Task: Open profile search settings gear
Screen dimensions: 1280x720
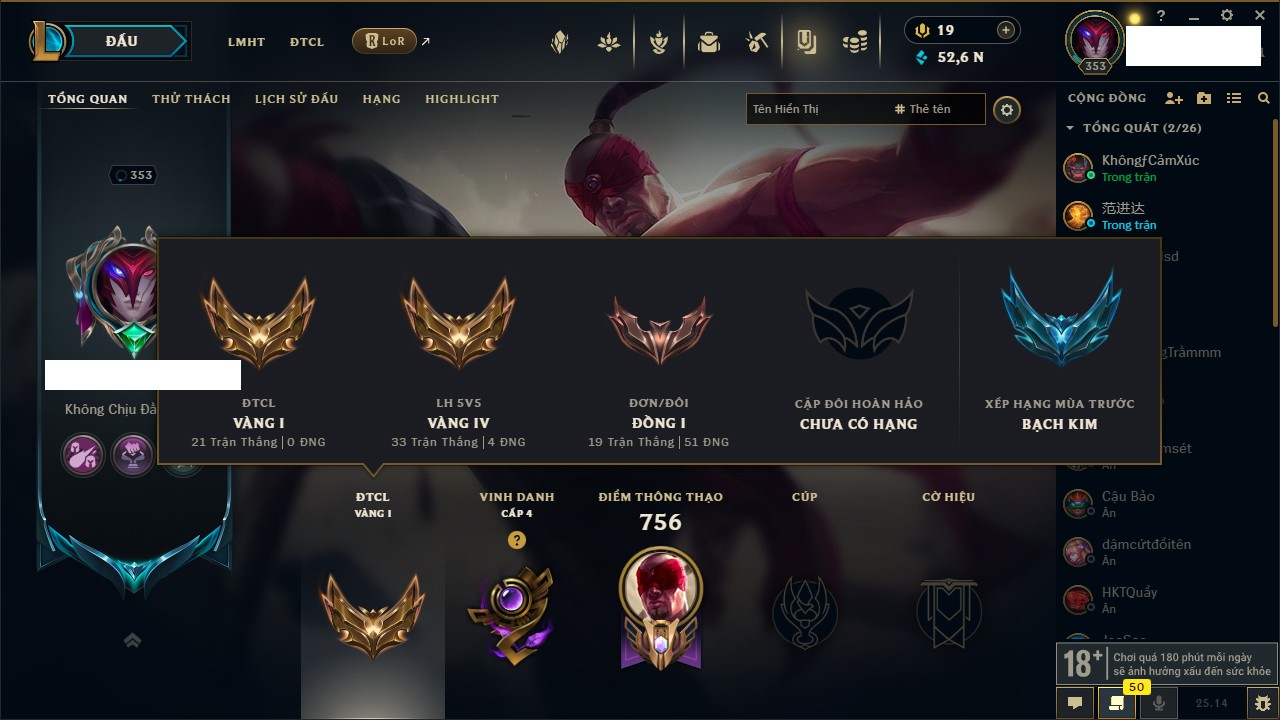Action: click(x=1007, y=110)
